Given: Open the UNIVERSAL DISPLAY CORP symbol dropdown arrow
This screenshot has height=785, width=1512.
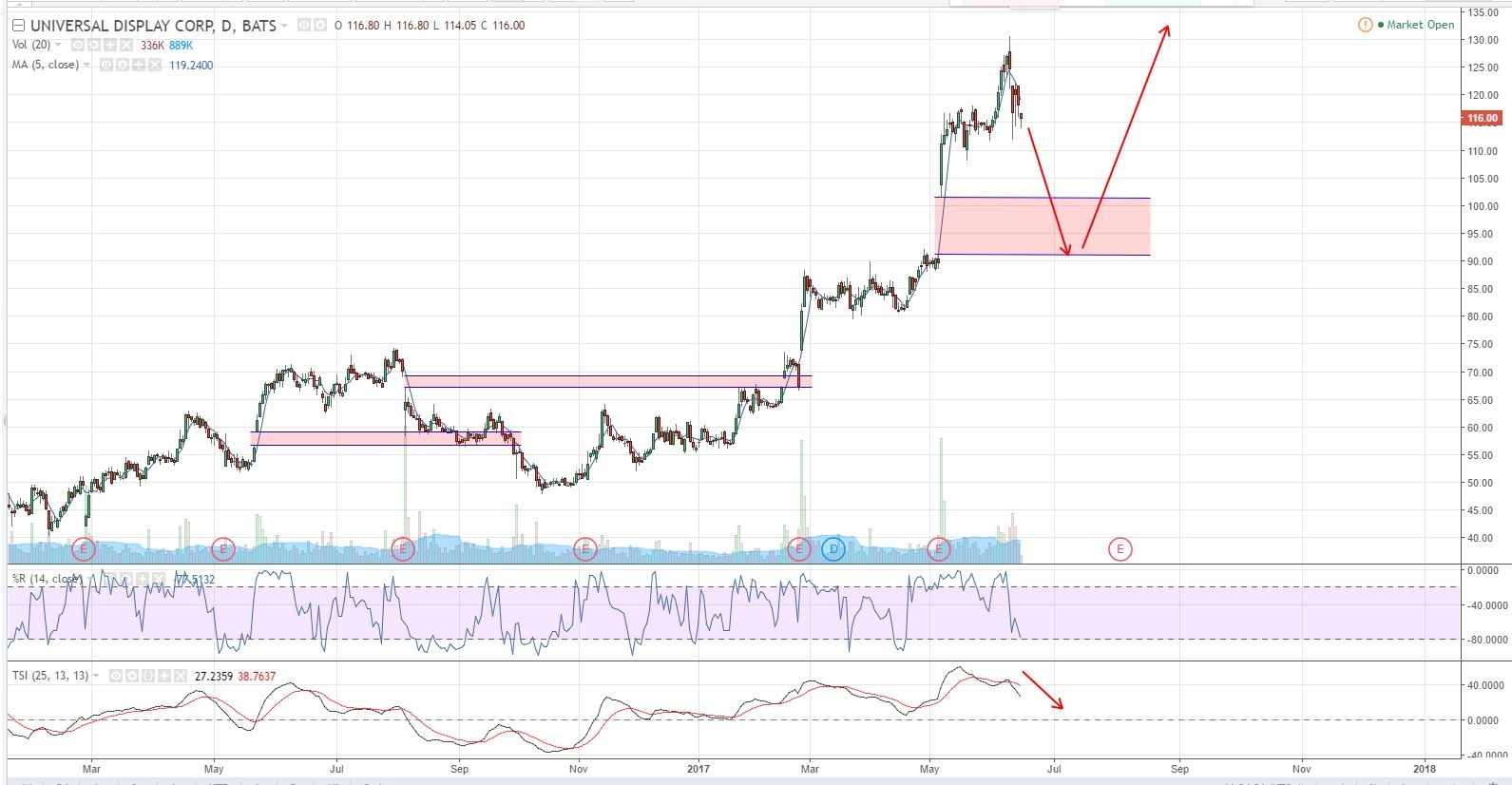Looking at the screenshot, I should (x=284, y=26).
